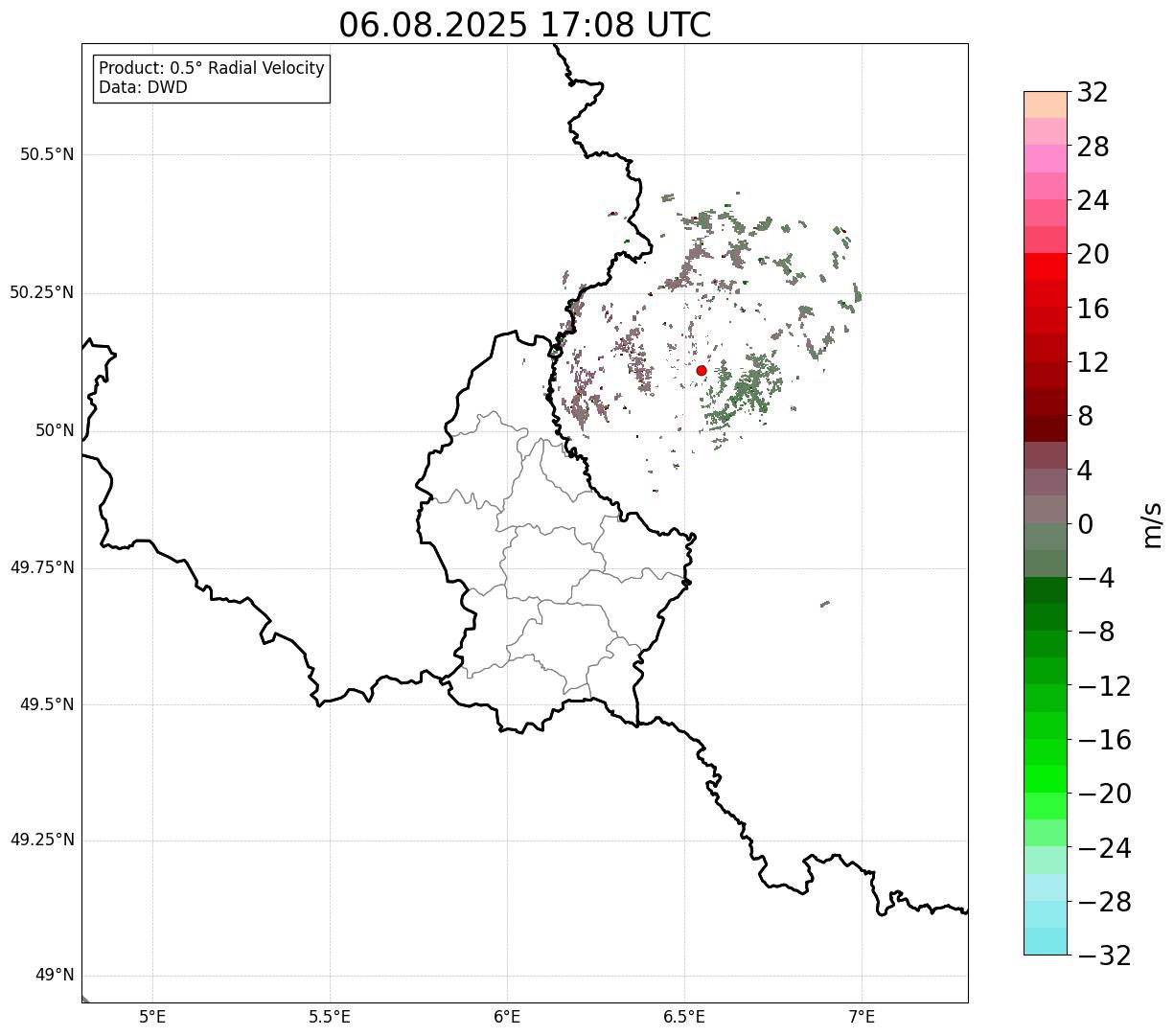
Task: Click the 49.75°N latitude label
Action: [x=41, y=567]
